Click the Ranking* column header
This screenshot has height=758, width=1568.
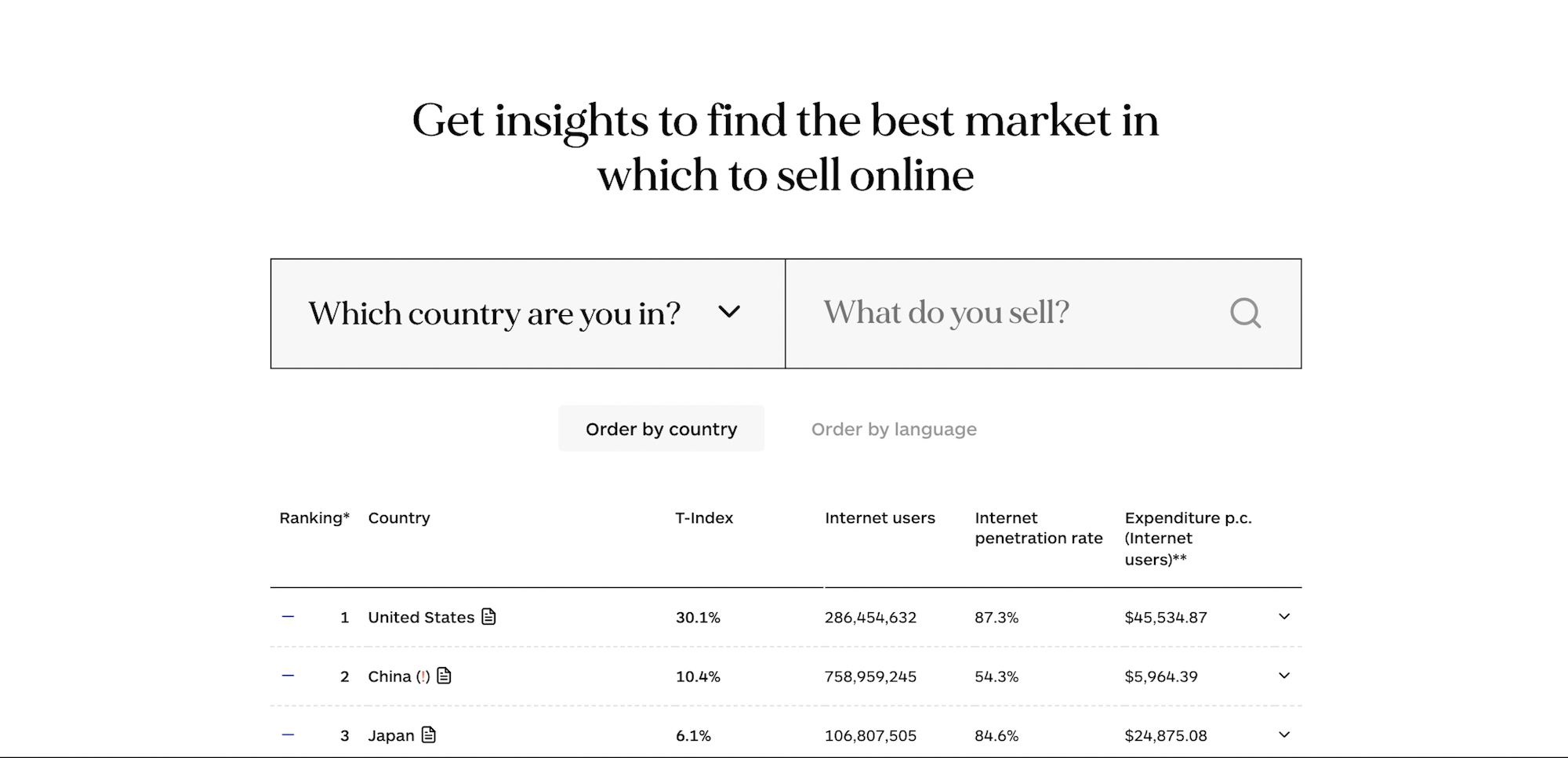click(314, 517)
